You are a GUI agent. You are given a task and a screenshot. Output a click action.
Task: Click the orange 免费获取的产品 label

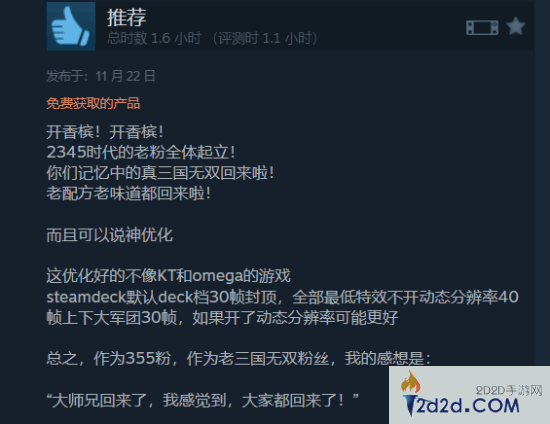click(93, 103)
